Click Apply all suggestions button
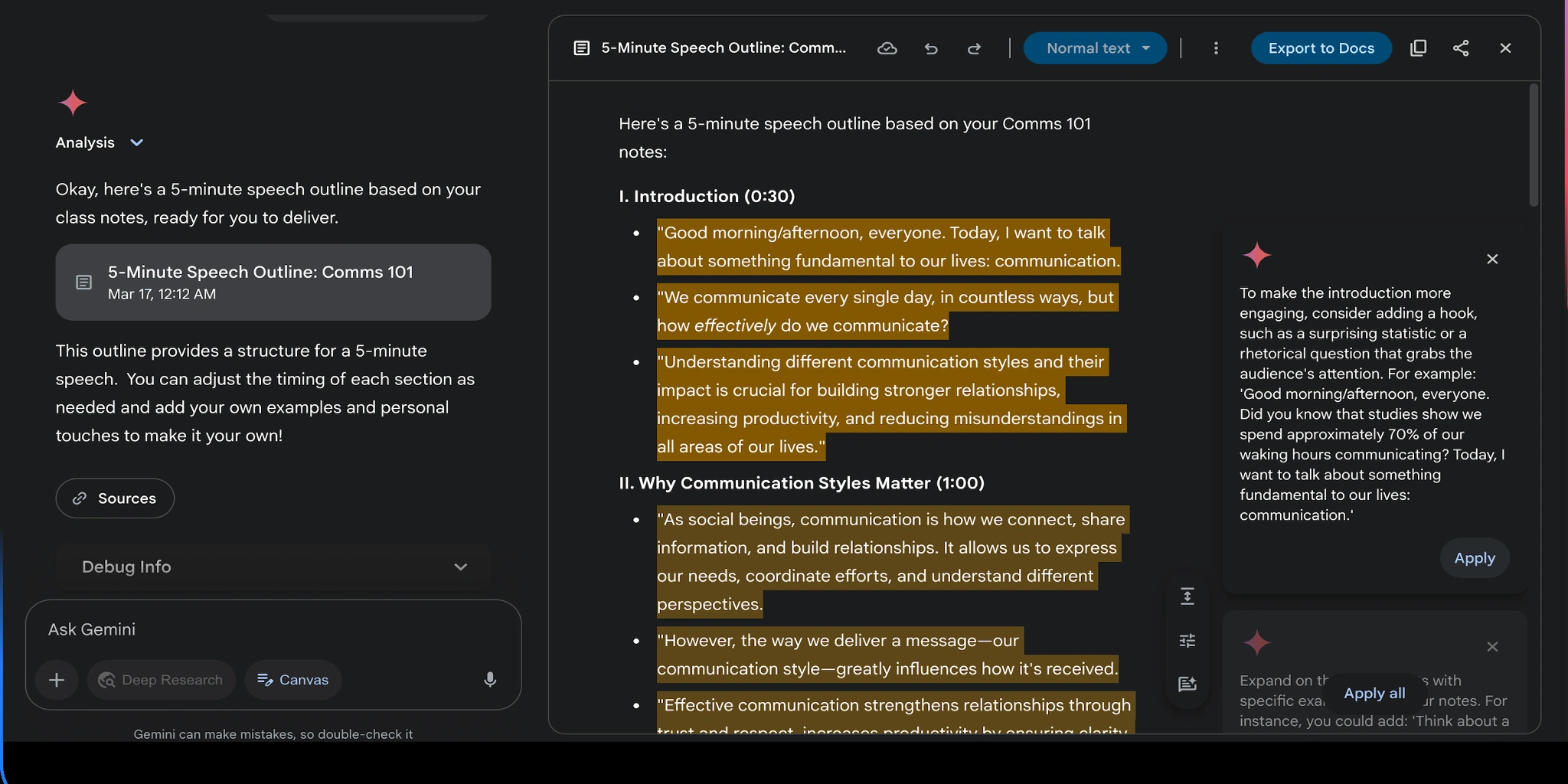Screen dimensions: 1568x784 coord(1374,693)
